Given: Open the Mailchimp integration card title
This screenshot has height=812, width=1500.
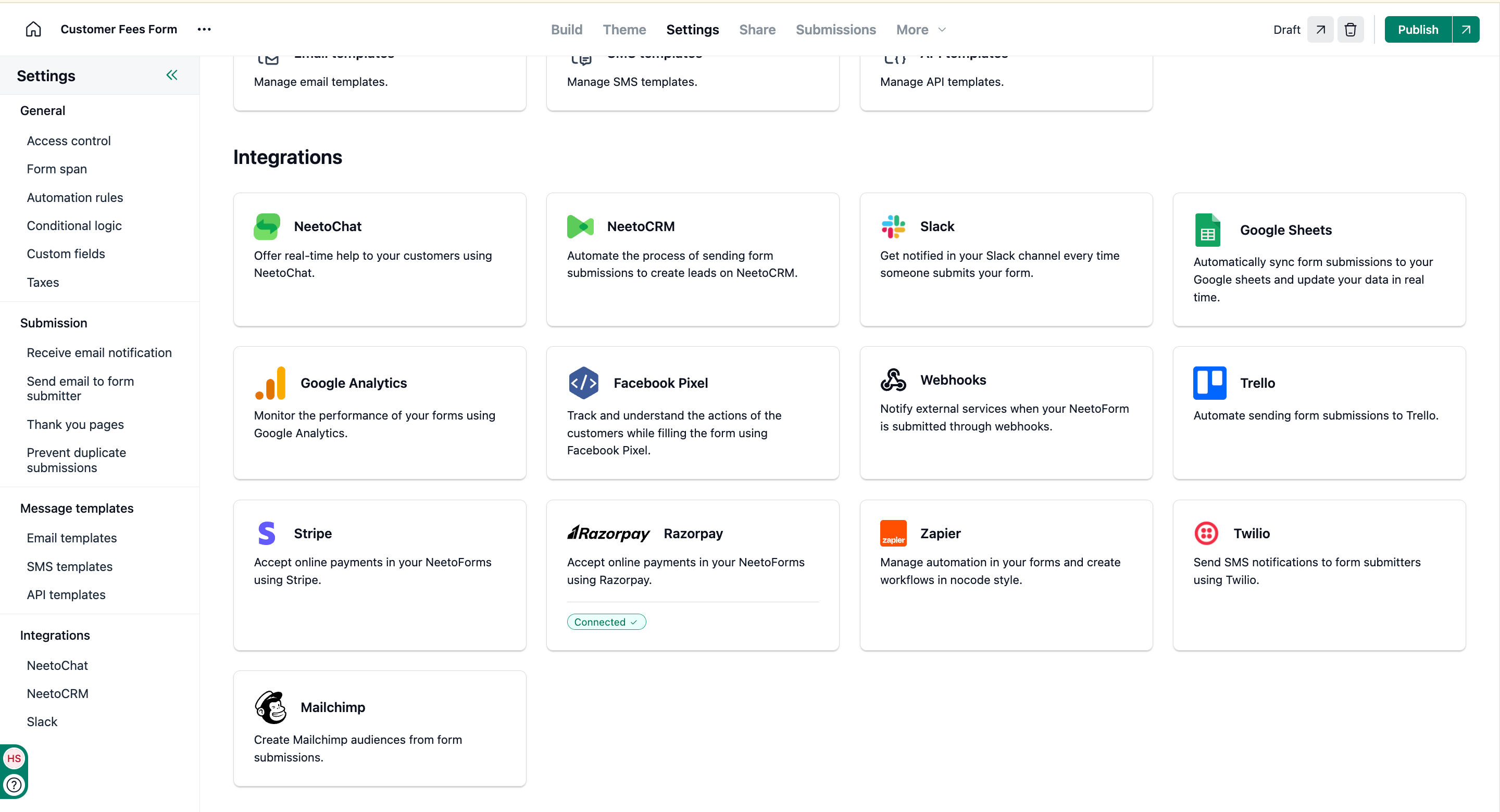Looking at the screenshot, I should pyautogui.click(x=332, y=707).
